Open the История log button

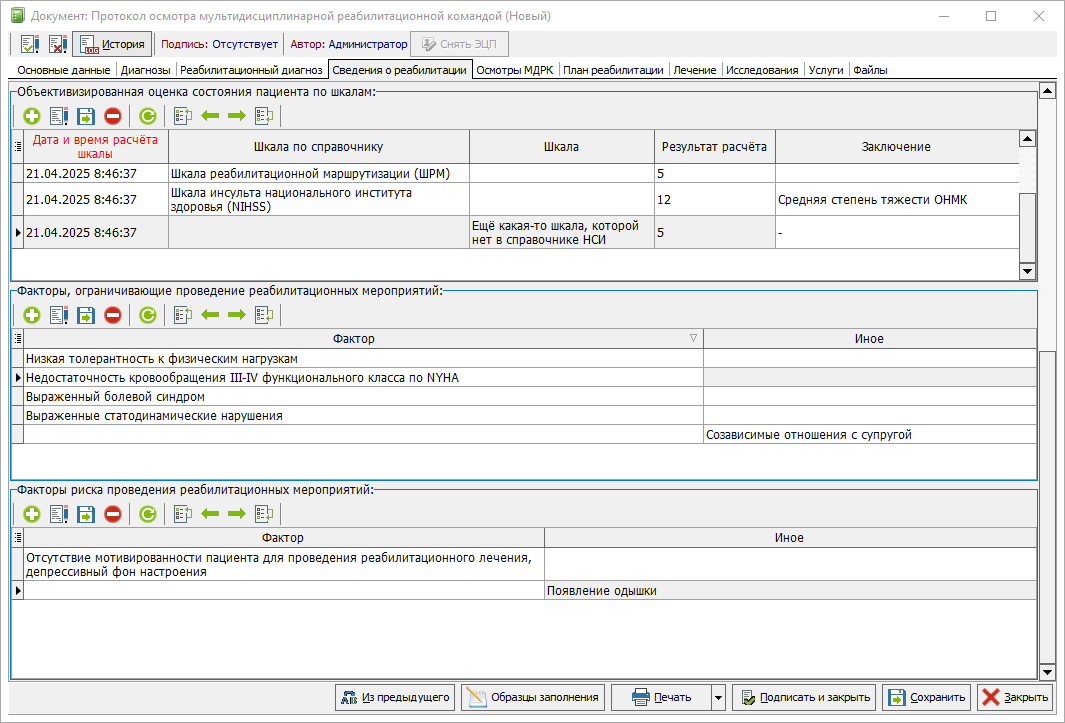click(112, 44)
